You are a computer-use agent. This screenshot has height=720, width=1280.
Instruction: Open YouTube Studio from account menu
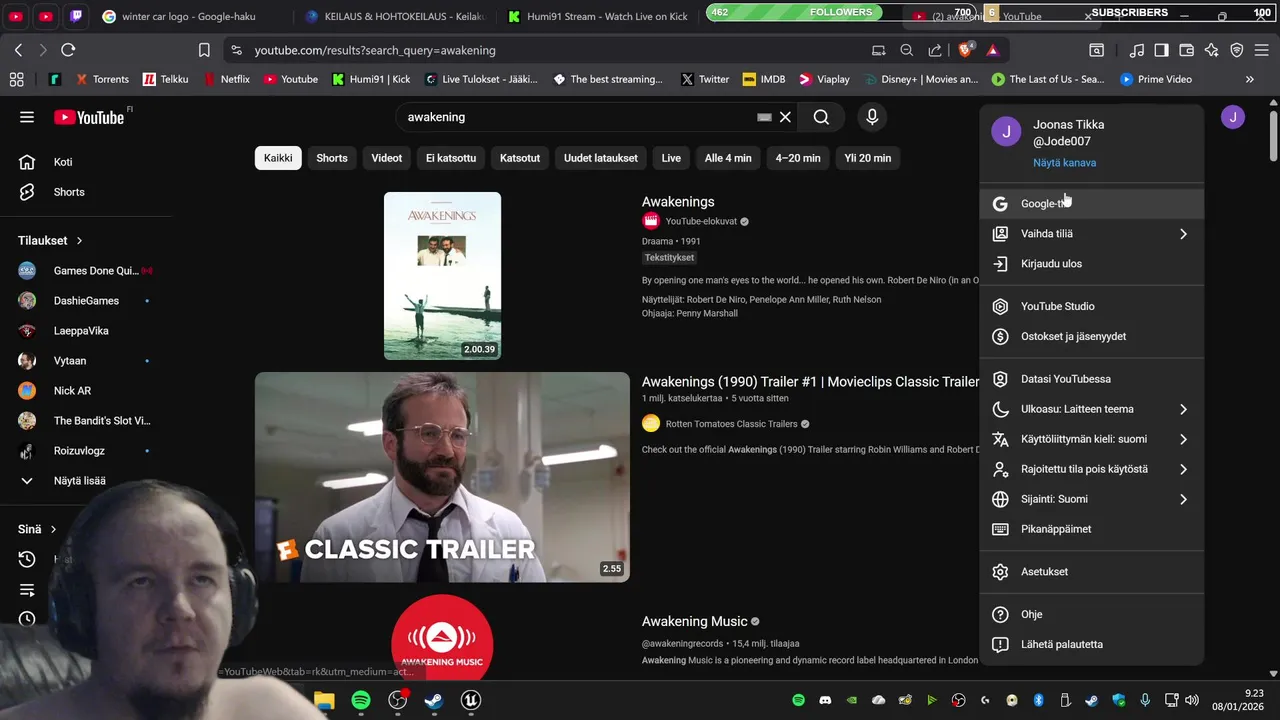coord(1092,307)
